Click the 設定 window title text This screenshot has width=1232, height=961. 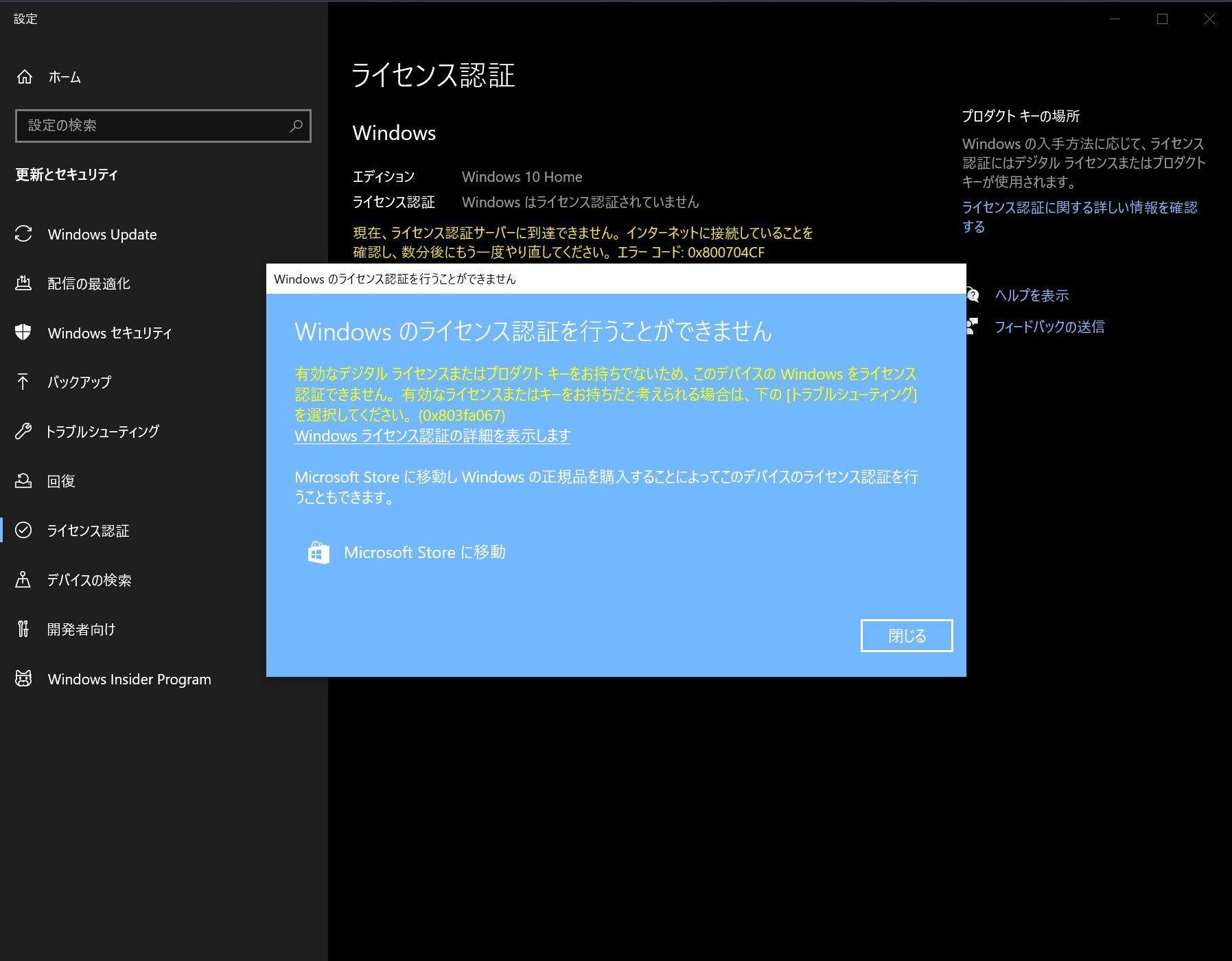coord(25,19)
